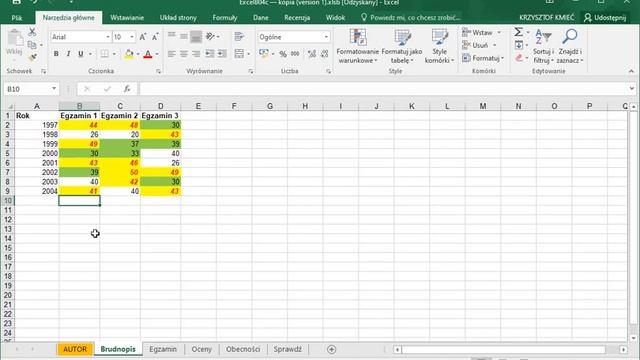The image size is (640, 360).
Task: Click the Cut scissors icon
Action: pyautogui.click(x=32, y=32)
